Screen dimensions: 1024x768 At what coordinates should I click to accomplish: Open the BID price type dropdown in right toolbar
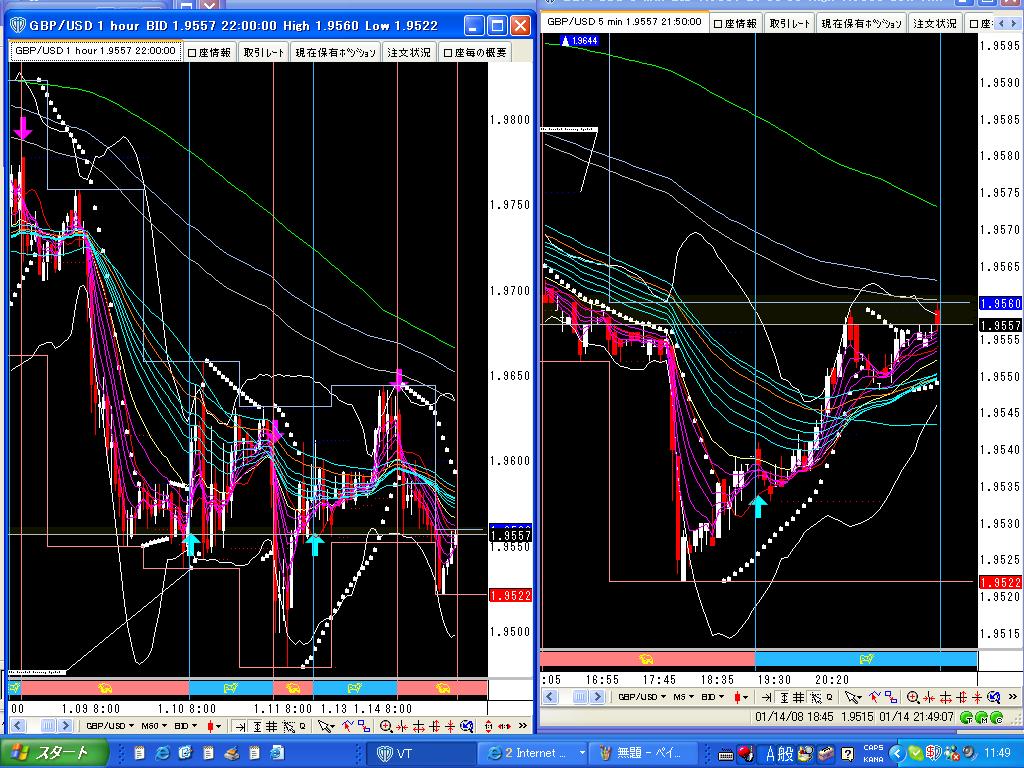pyautogui.click(x=712, y=697)
